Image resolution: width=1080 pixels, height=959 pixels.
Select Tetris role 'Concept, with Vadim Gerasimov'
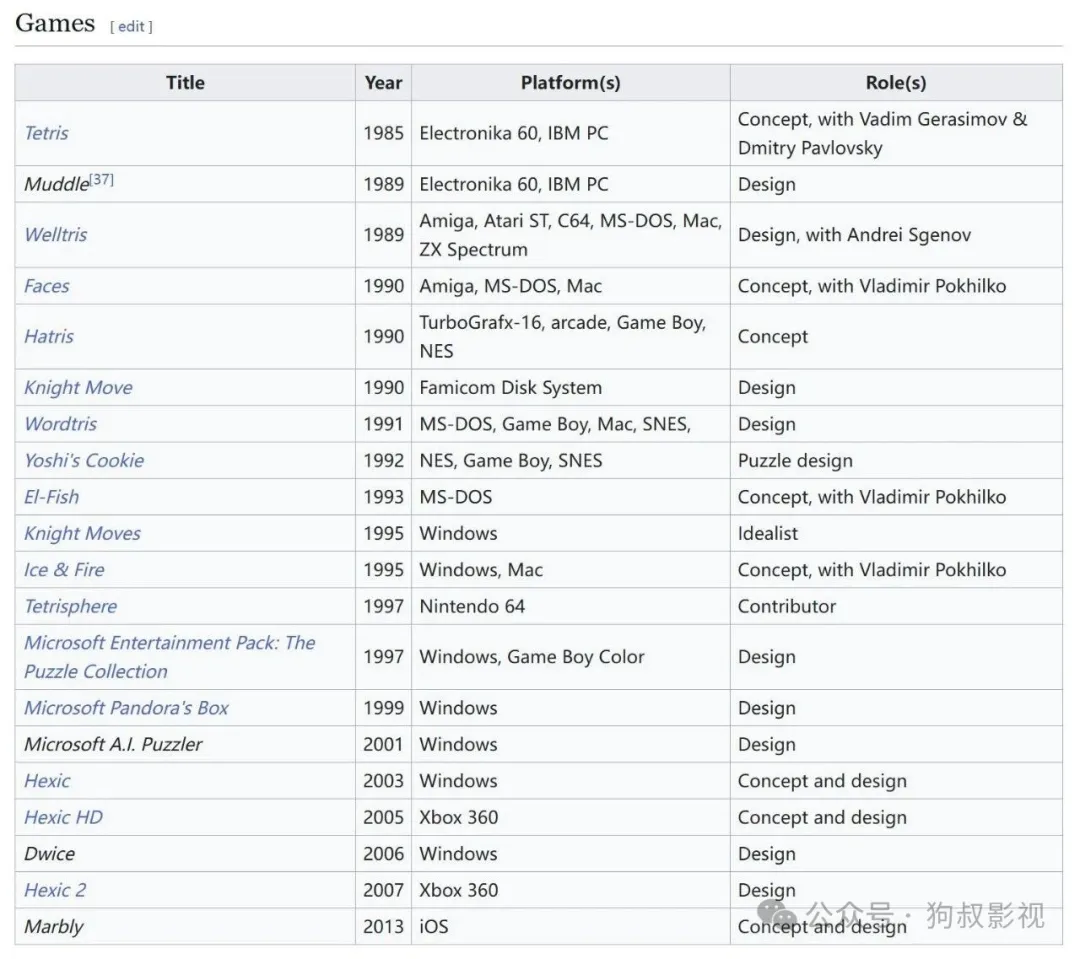click(x=872, y=119)
